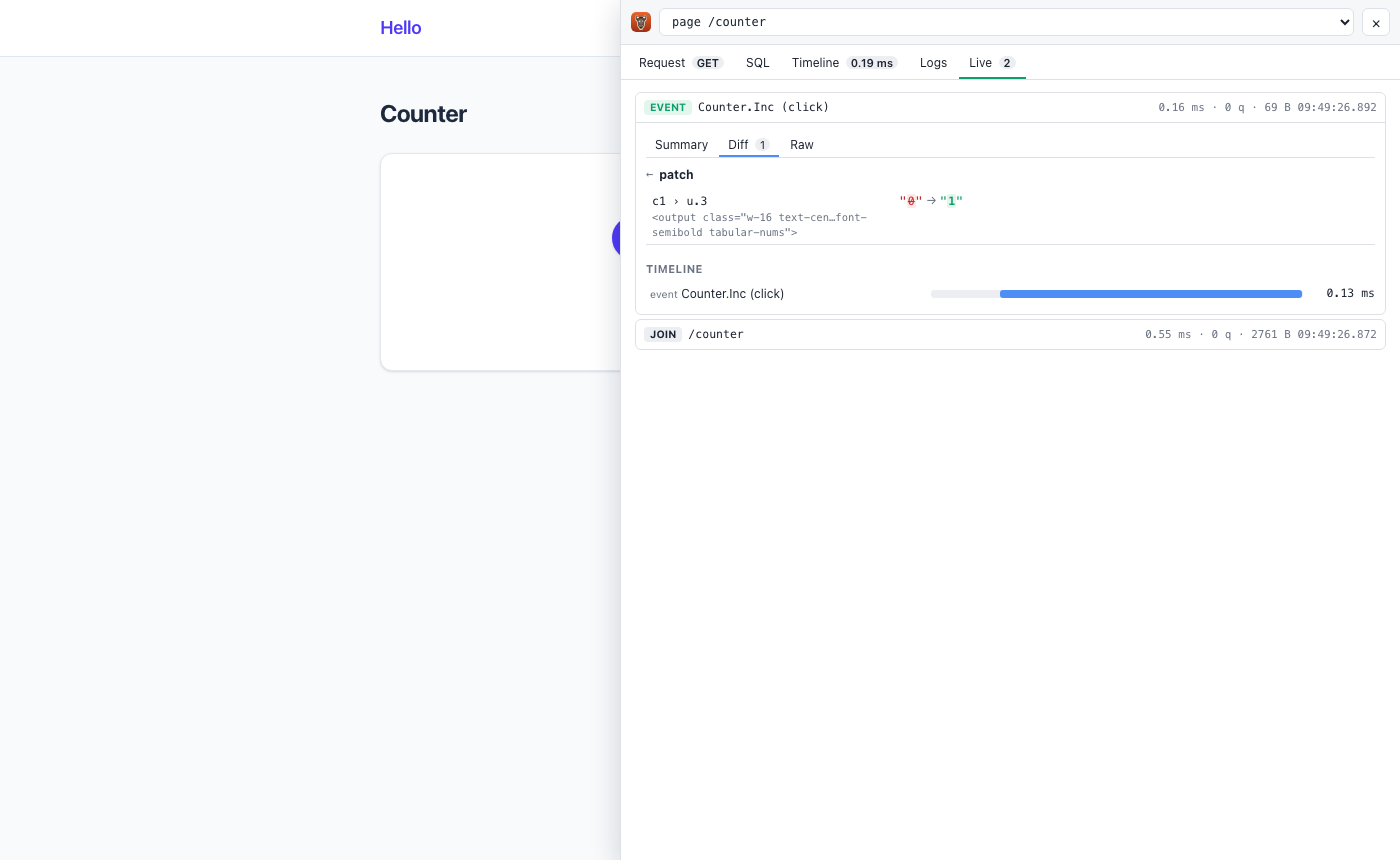This screenshot has width=1400, height=860.
Task: Switch to the Logs tab
Action: (933, 63)
